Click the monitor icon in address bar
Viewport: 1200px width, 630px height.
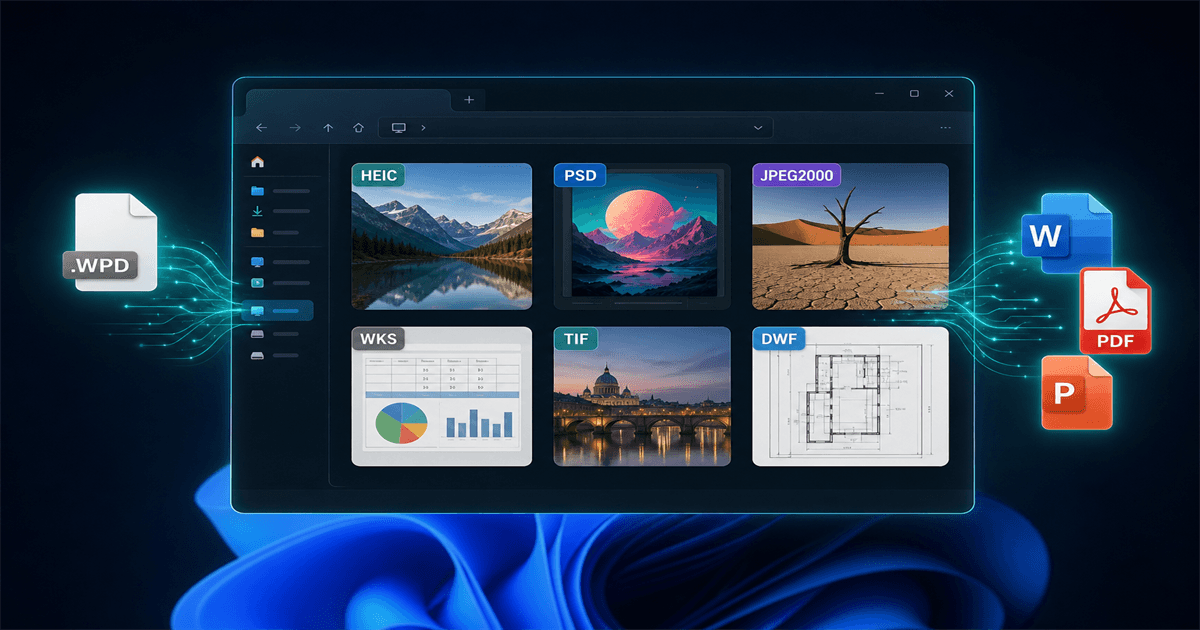tap(399, 128)
